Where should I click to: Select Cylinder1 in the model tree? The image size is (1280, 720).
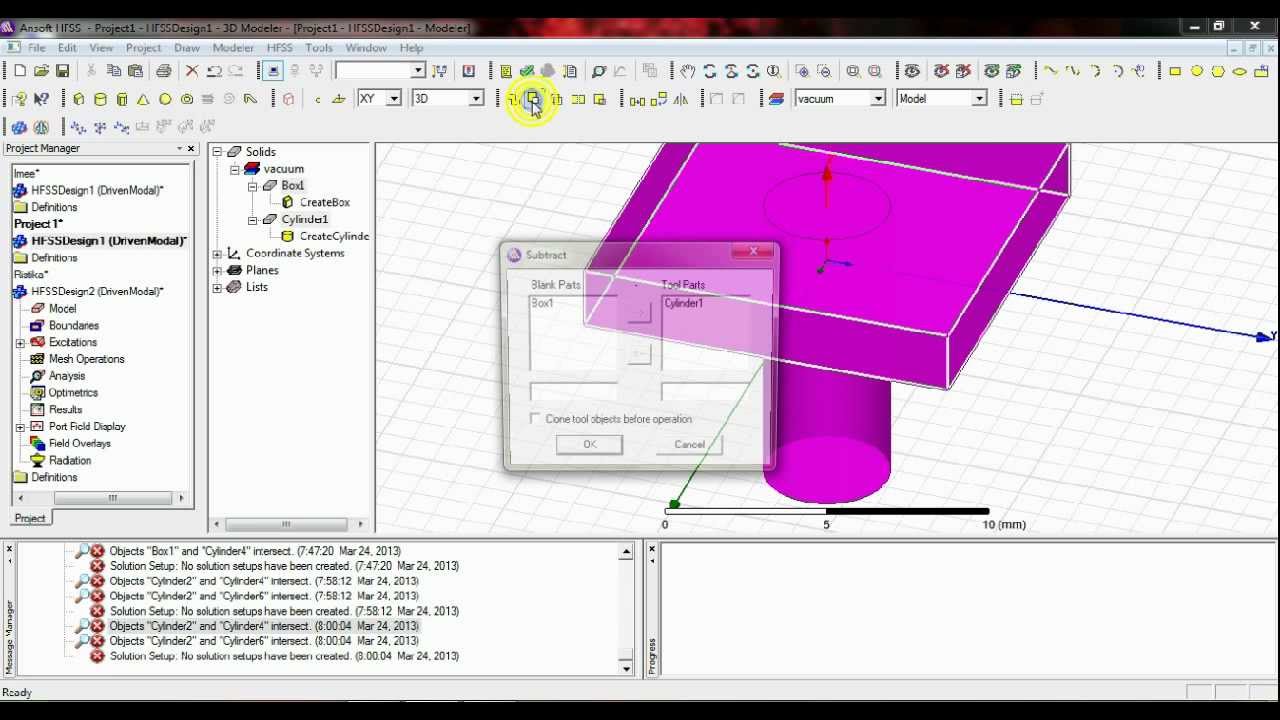(x=304, y=219)
